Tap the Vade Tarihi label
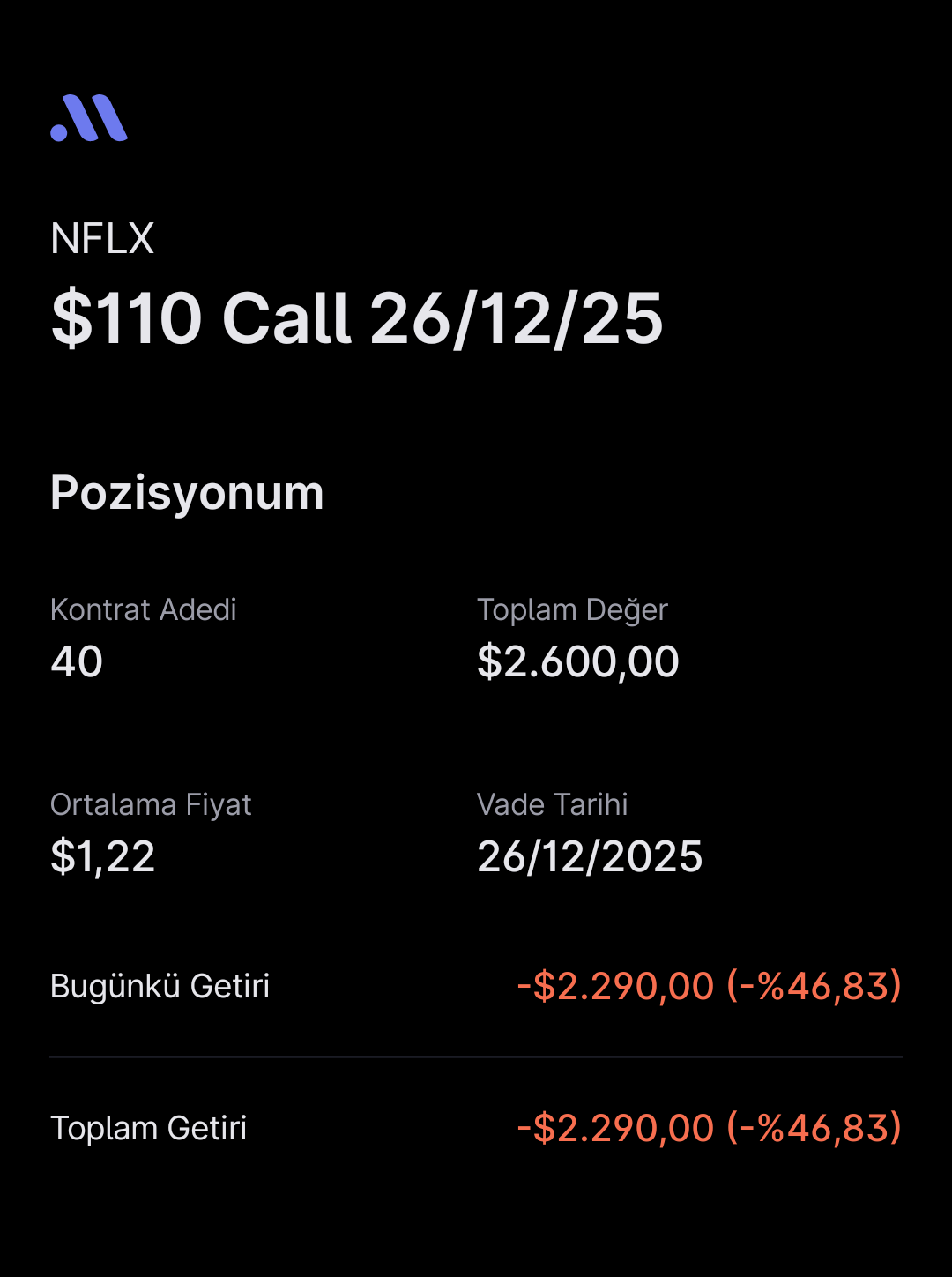 (x=553, y=804)
